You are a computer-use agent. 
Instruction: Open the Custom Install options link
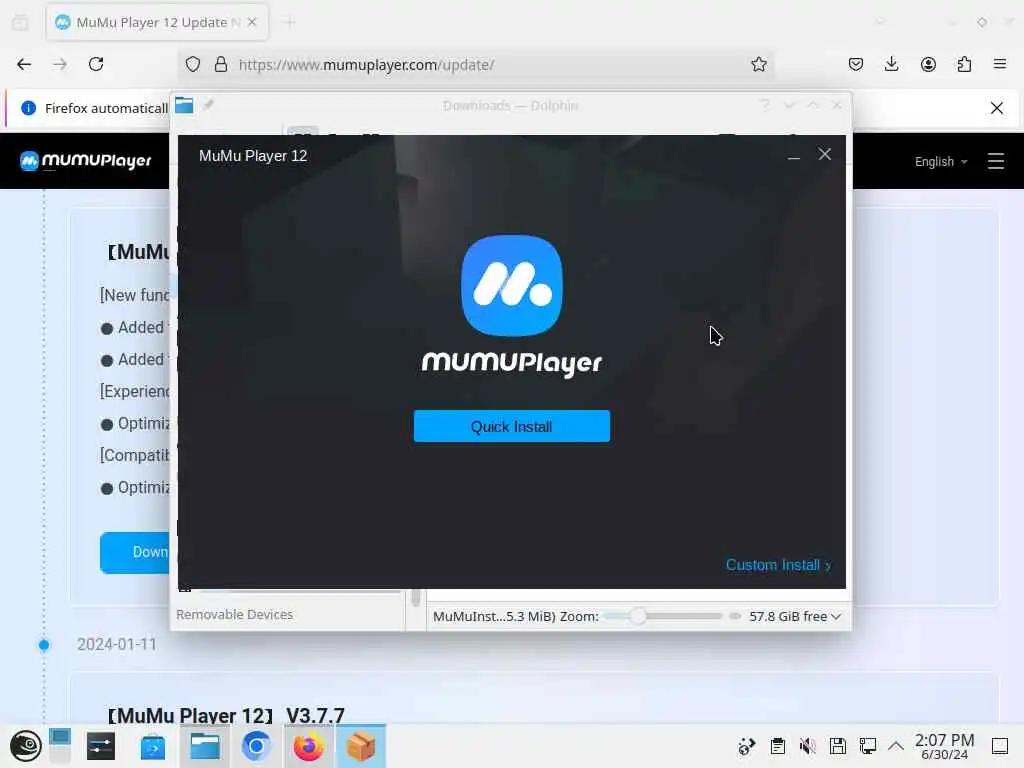(778, 565)
